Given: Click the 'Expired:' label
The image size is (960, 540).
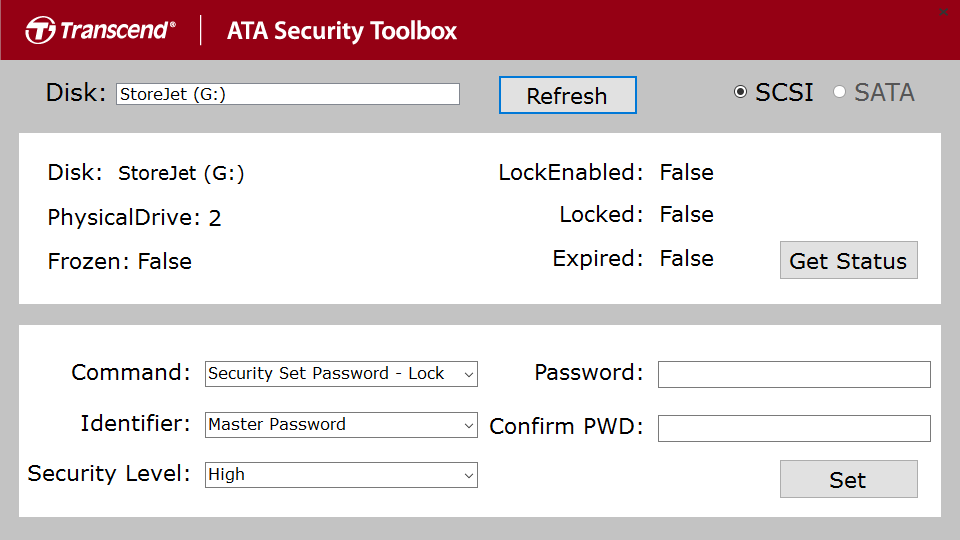Looking at the screenshot, I should coord(598,259).
